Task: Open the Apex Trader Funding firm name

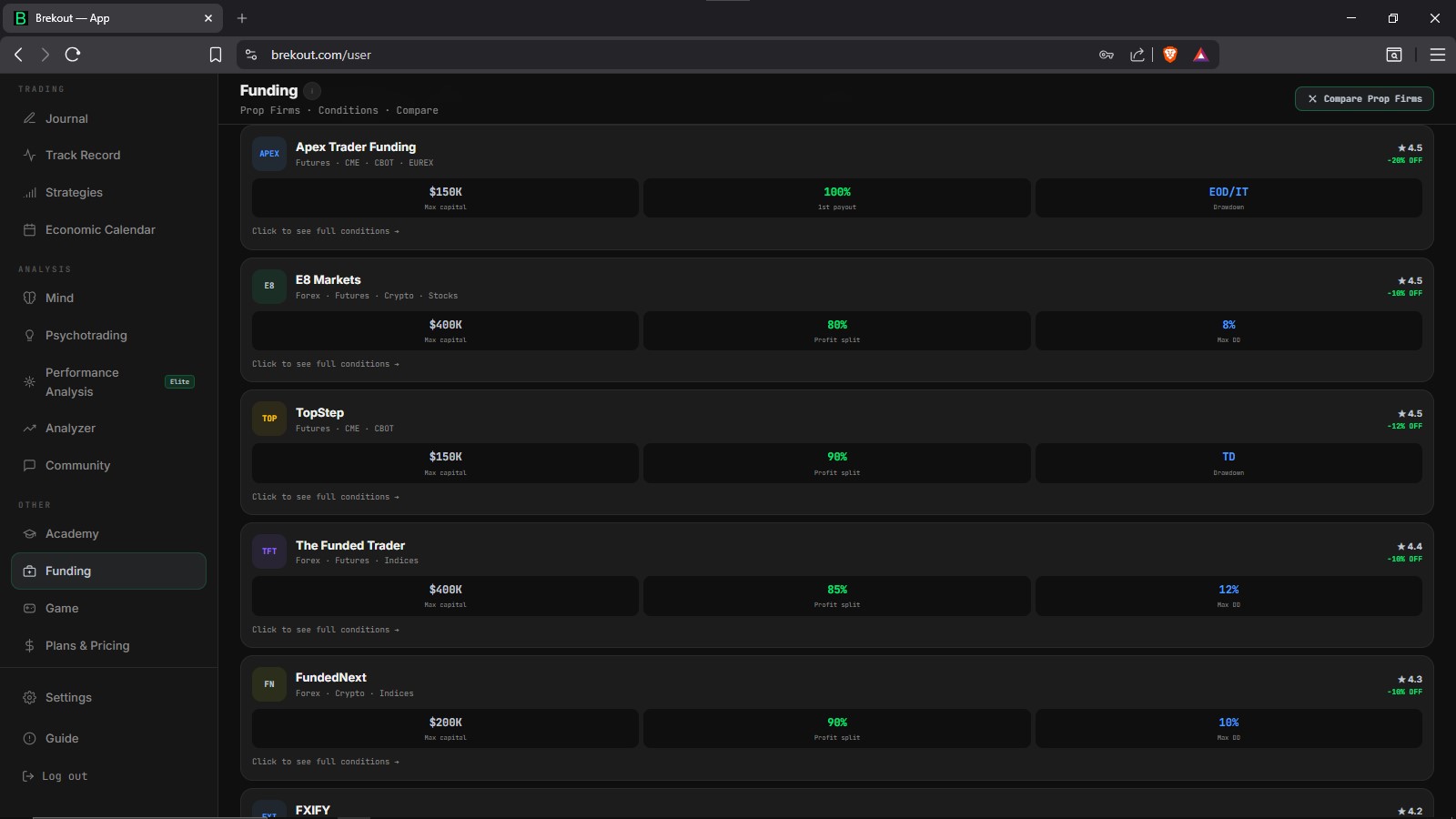Action: pyautogui.click(x=356, y=147)
